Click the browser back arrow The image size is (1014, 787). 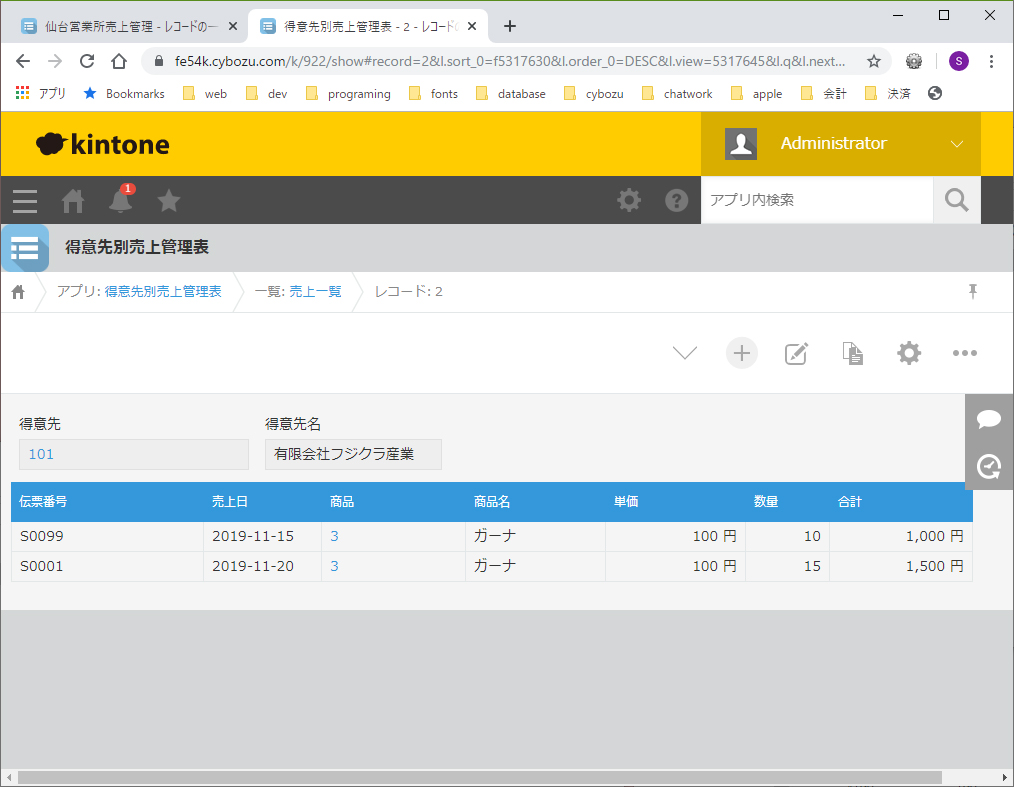point(23,61)
